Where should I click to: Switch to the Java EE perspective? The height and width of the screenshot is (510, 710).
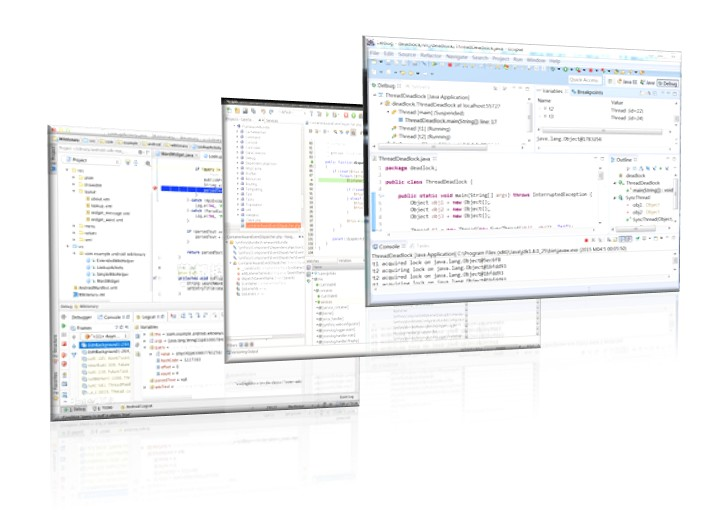[x=627, y=82]
